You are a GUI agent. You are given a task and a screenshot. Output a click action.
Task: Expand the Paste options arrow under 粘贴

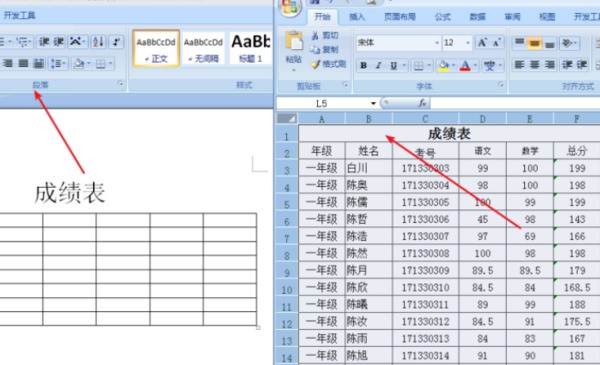click(x=293, y=70)
